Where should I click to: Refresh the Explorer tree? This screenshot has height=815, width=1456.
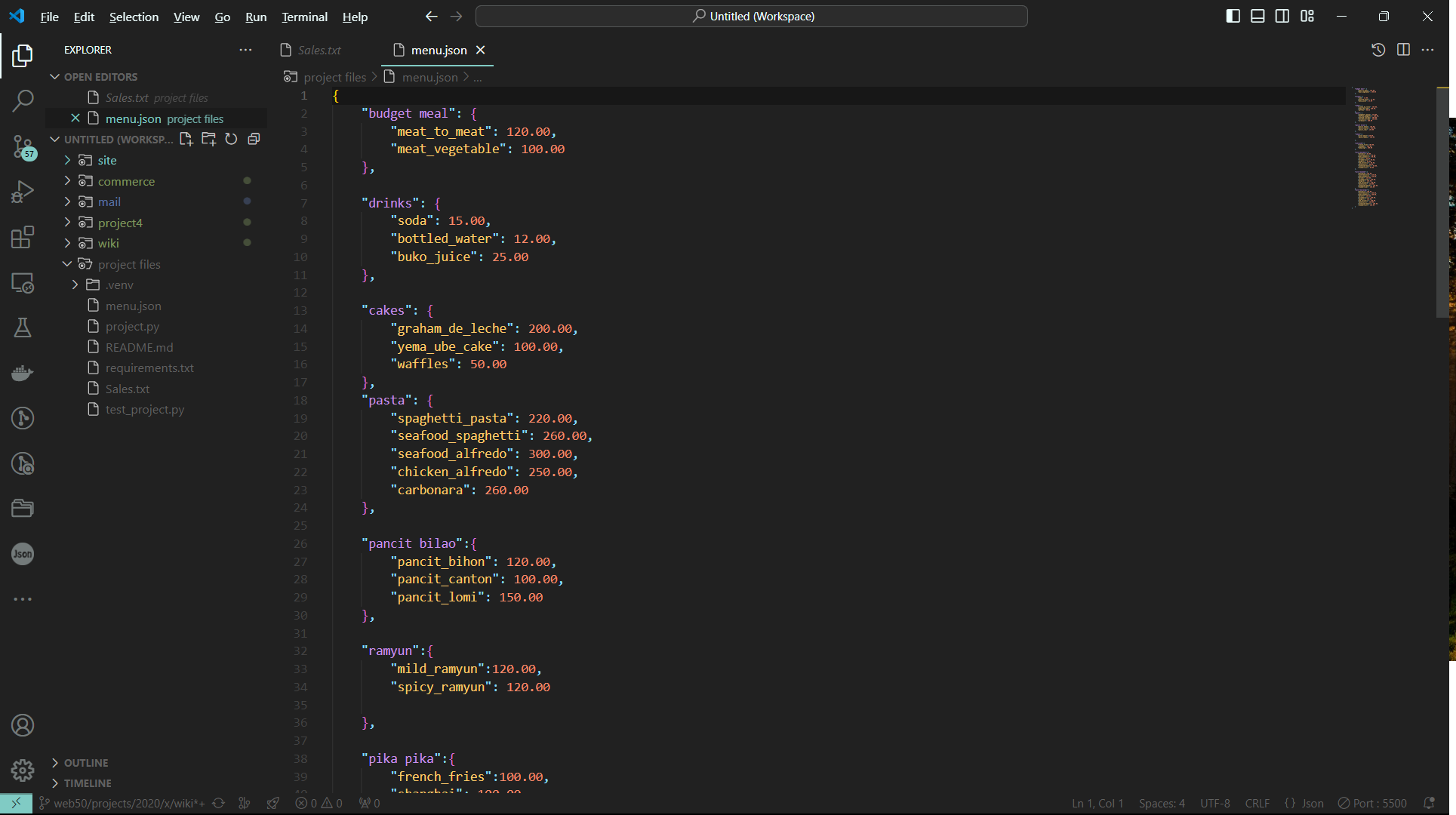click(x=231, y=139)
